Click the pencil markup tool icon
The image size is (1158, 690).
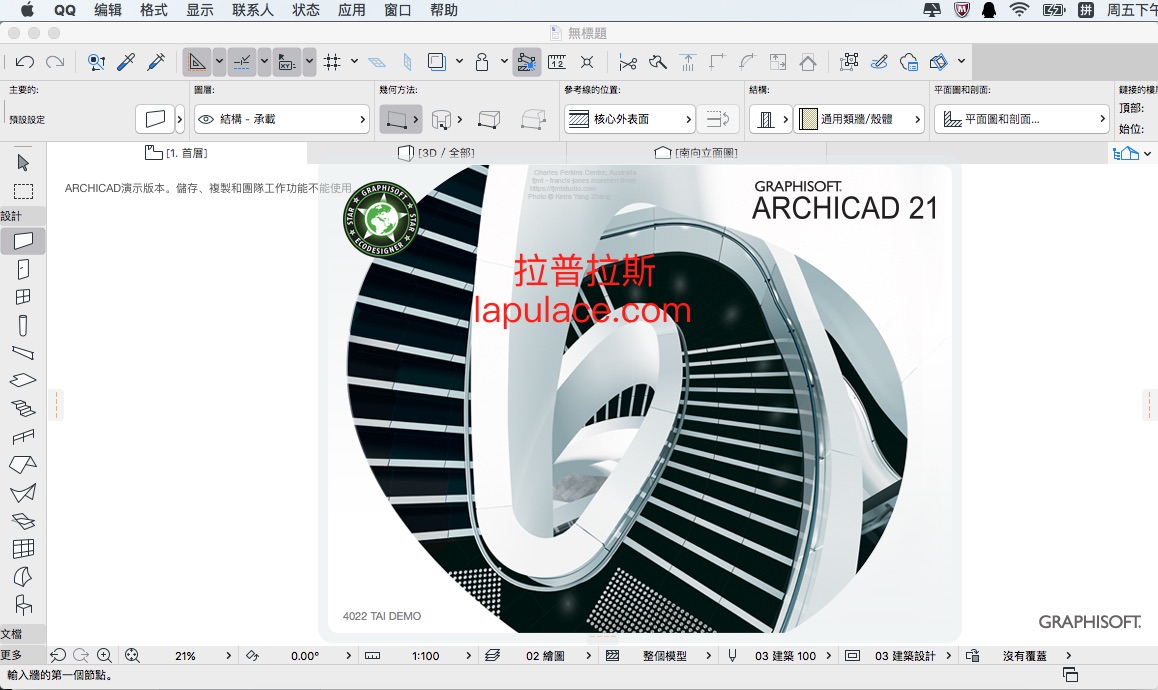pyautogui.click(x=879, y=62)
